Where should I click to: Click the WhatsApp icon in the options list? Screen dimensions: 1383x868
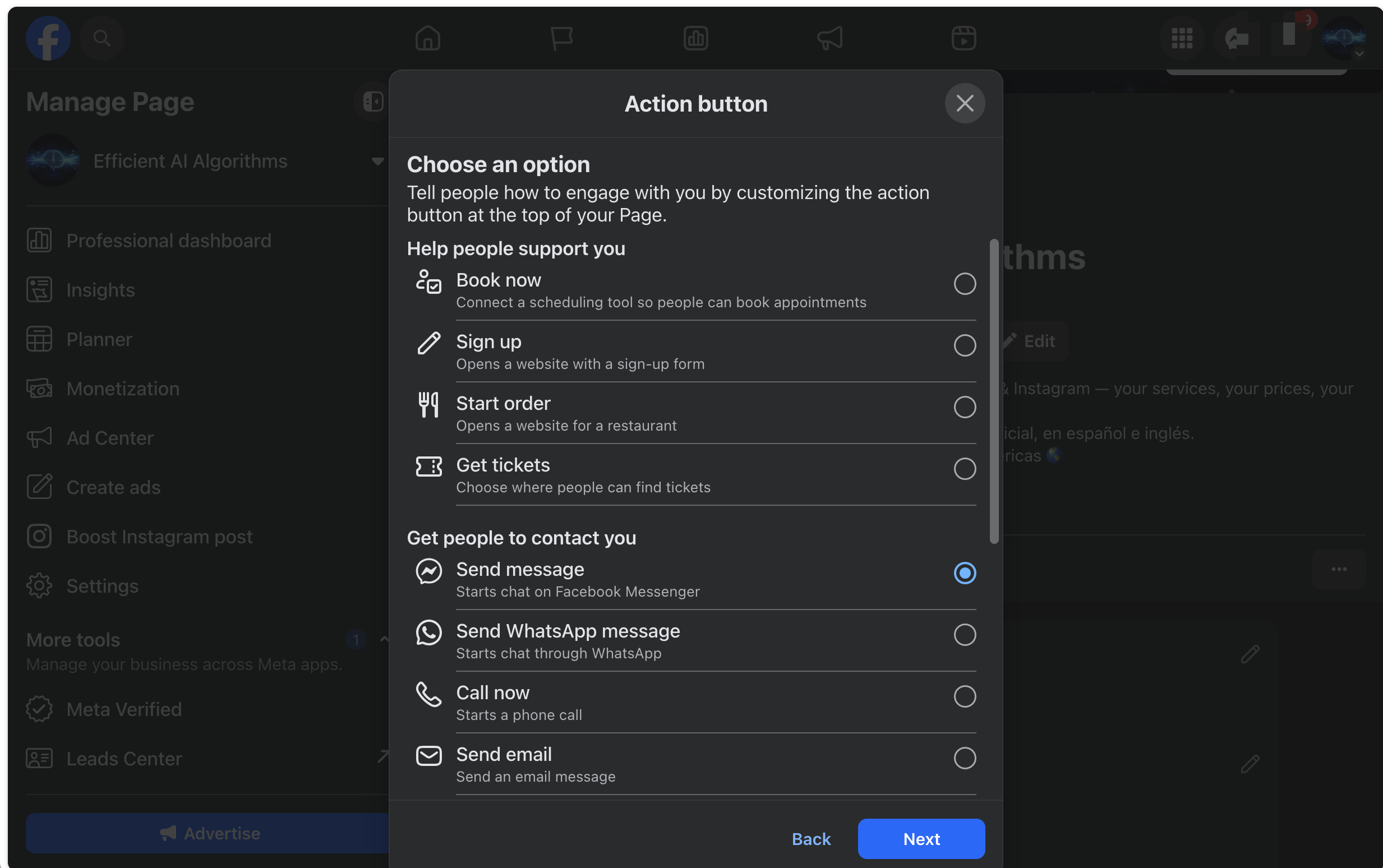click(x=429, y=632)
